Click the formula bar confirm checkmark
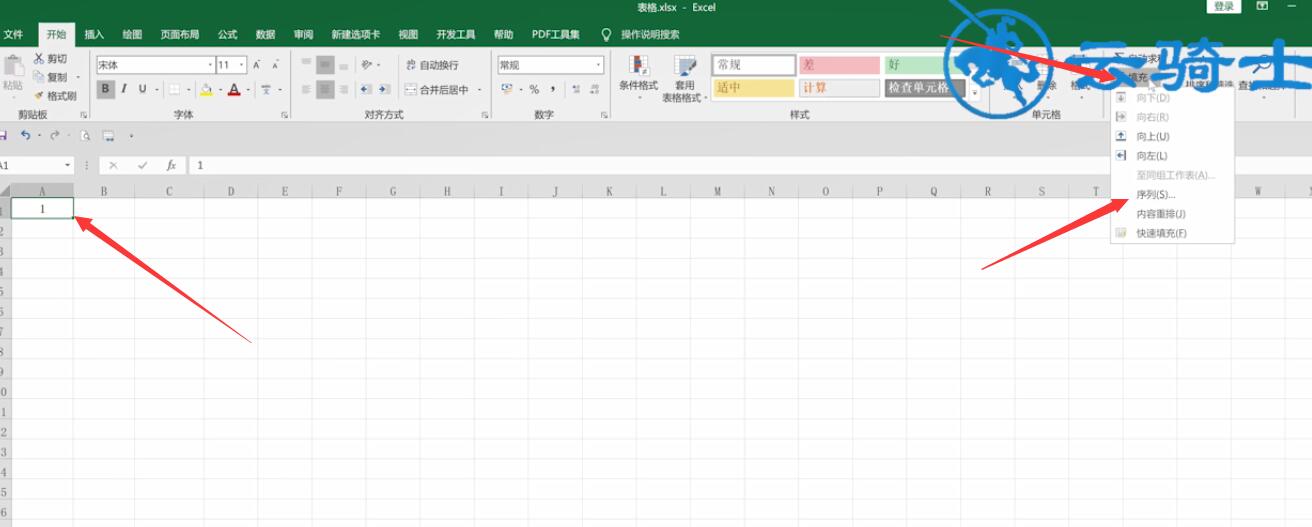 (x=143, y=165)
